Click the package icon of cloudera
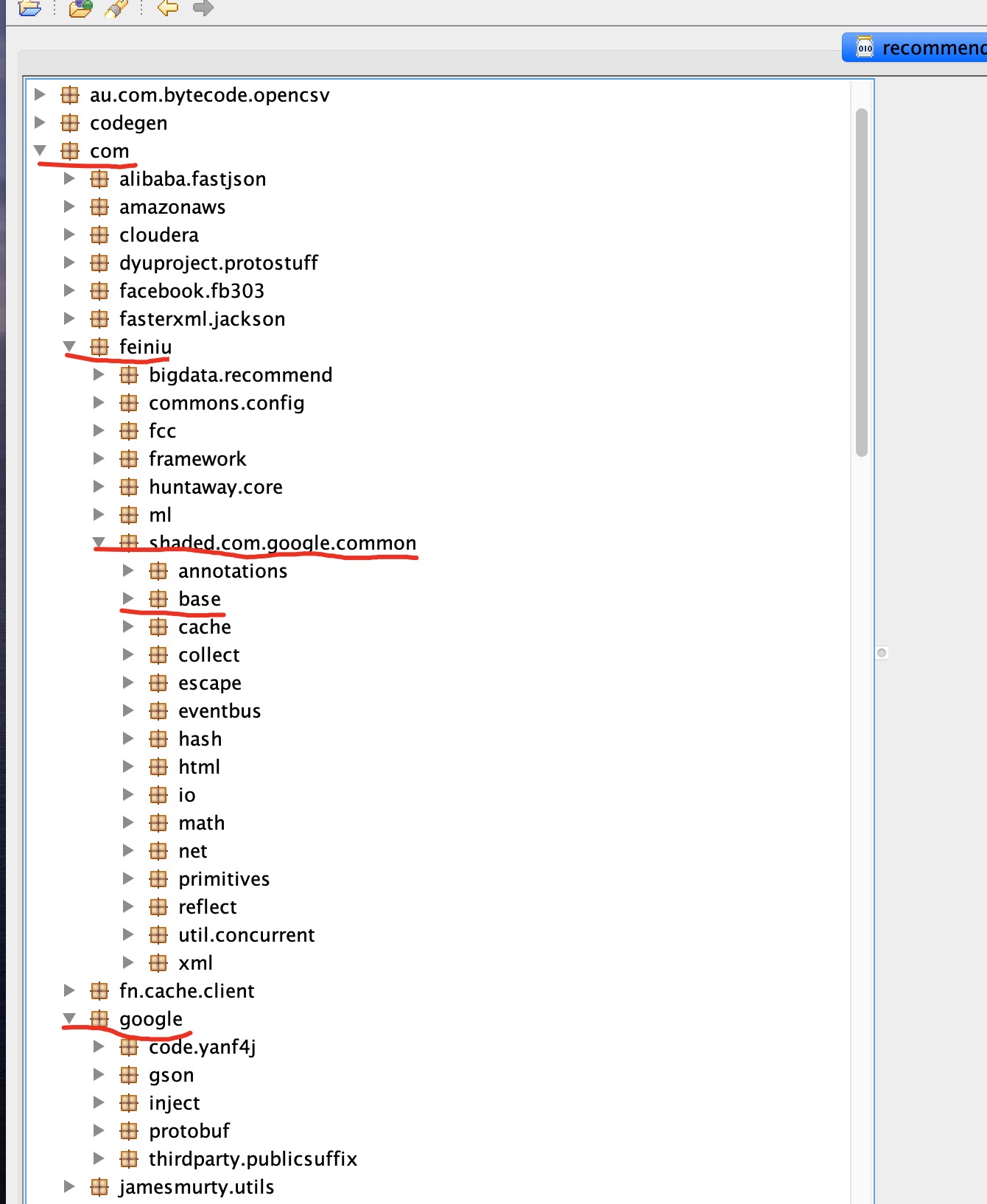Image resolution: width=987 pixels, height=1204 pixels. pyautogui.click(x=99, y=235)
